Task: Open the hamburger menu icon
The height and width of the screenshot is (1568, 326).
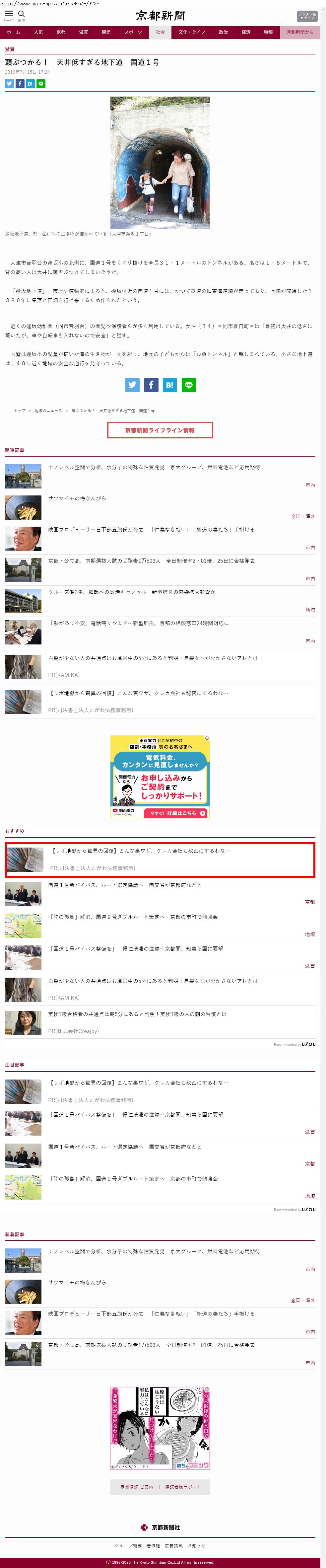Action: (9, 15)
